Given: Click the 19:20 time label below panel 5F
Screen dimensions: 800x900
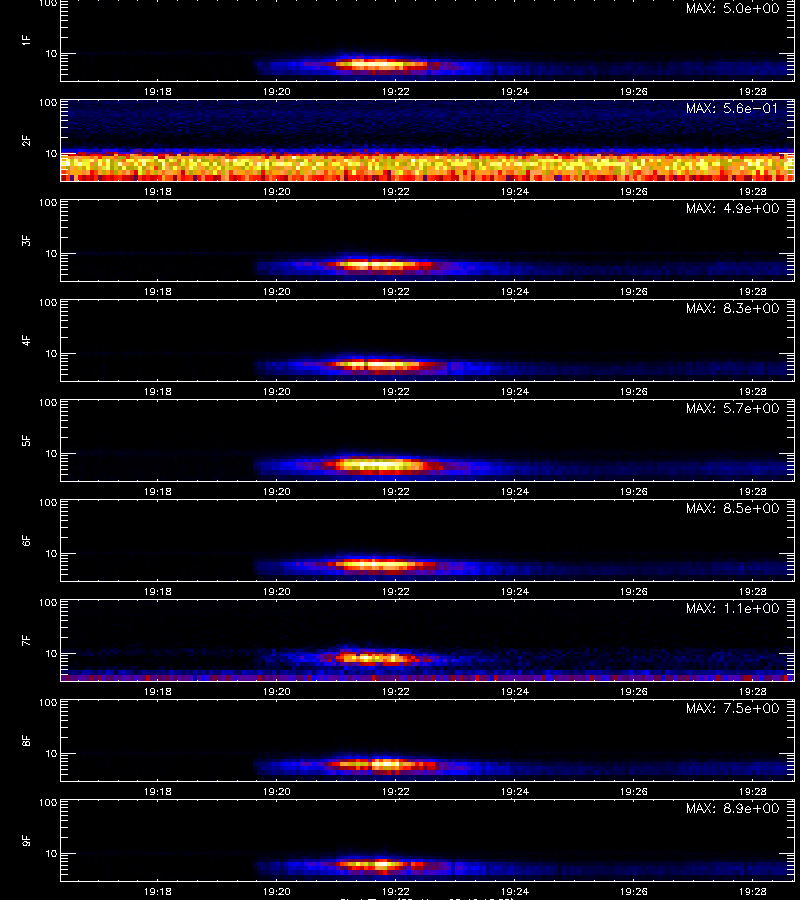Looking at the screenshot, I should point(277,491).
